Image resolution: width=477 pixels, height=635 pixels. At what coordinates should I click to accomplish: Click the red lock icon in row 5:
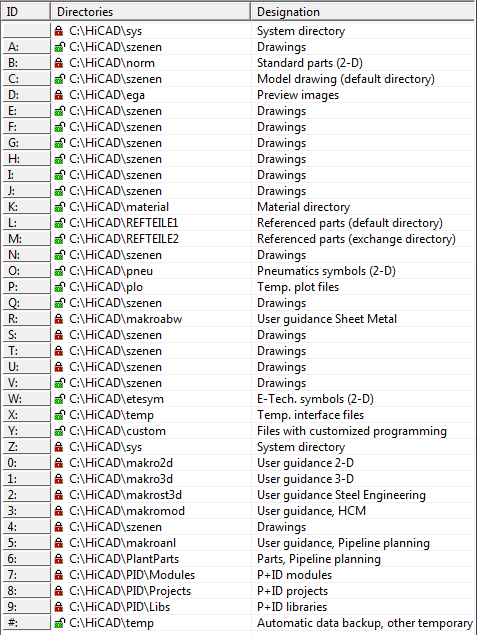click(x=59, y=543)
